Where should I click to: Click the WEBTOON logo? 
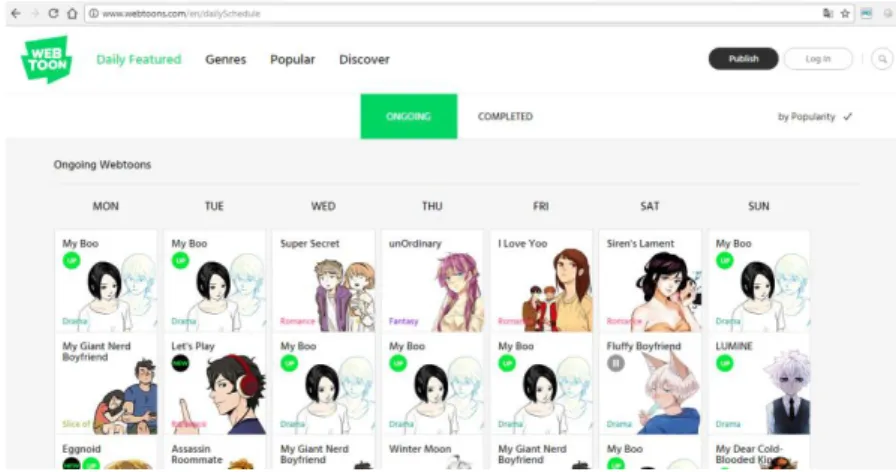pos(47,59)
